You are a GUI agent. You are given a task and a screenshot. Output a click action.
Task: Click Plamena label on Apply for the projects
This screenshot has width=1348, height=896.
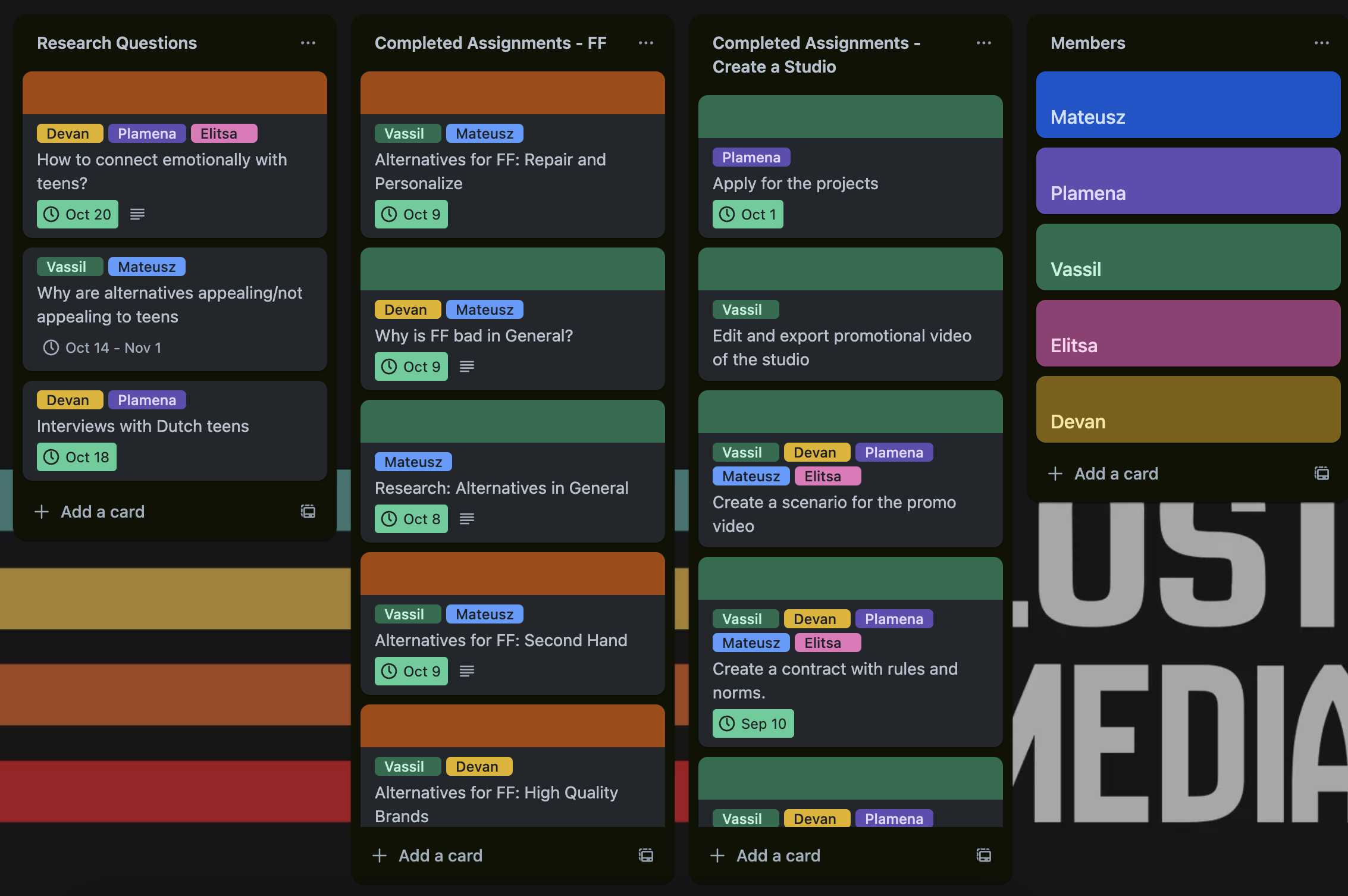coord(751,157)
